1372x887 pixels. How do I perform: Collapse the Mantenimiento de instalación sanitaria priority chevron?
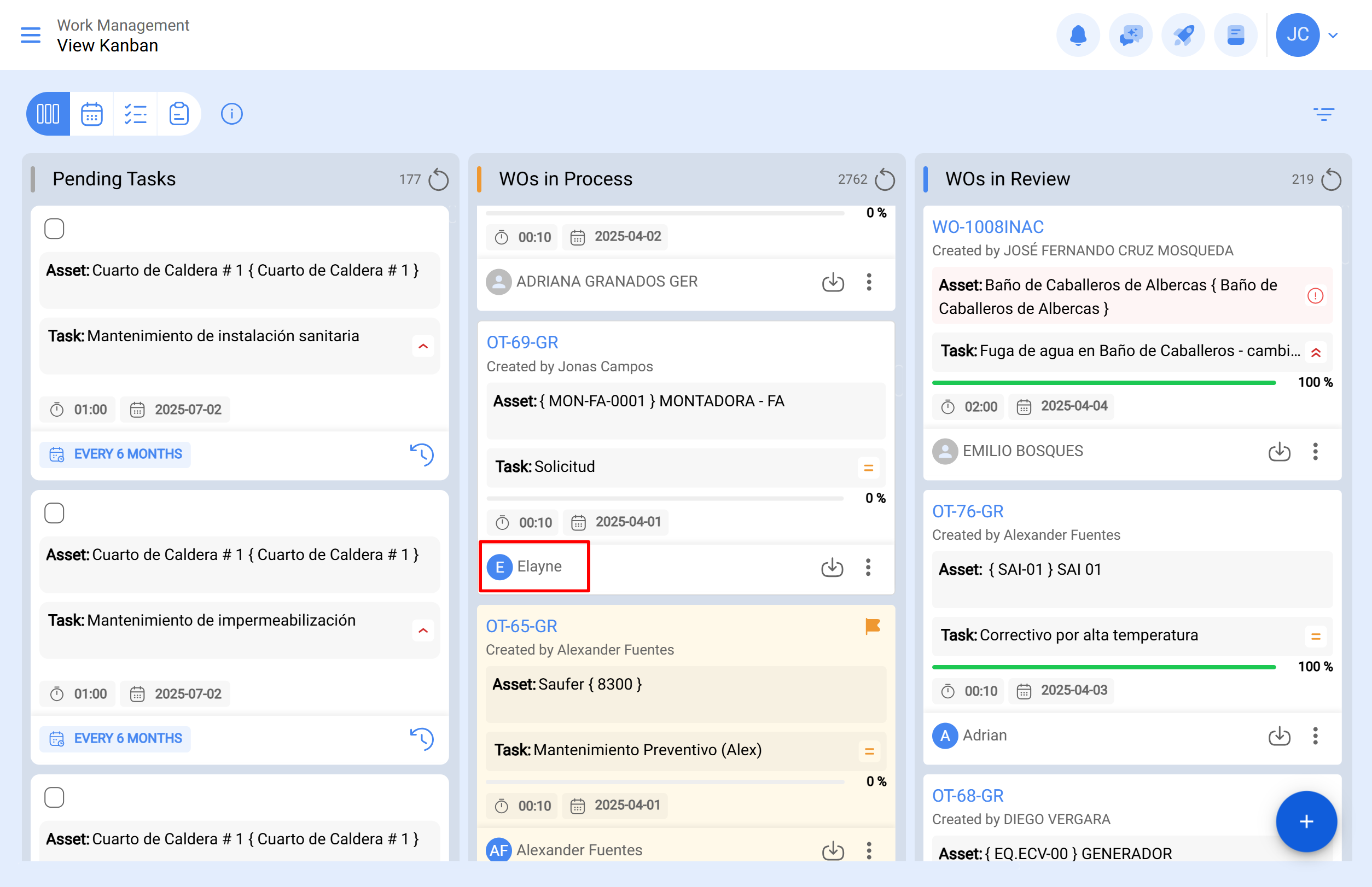[423, 346]
